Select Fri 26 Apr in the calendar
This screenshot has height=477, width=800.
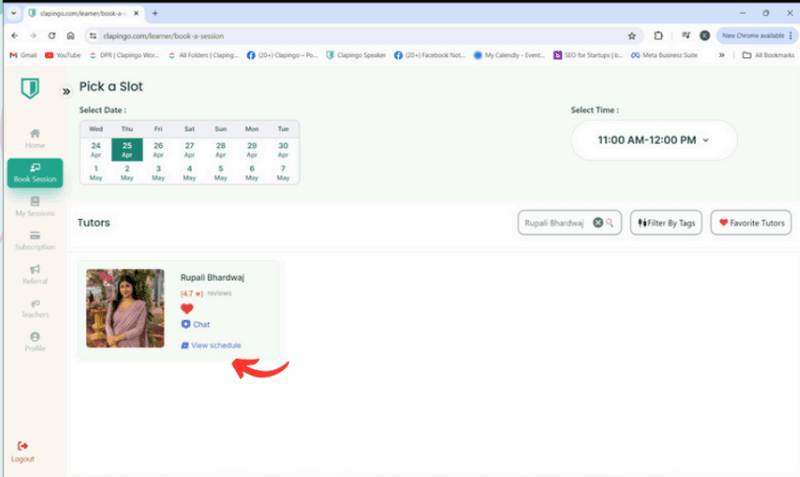click(158, 149)
